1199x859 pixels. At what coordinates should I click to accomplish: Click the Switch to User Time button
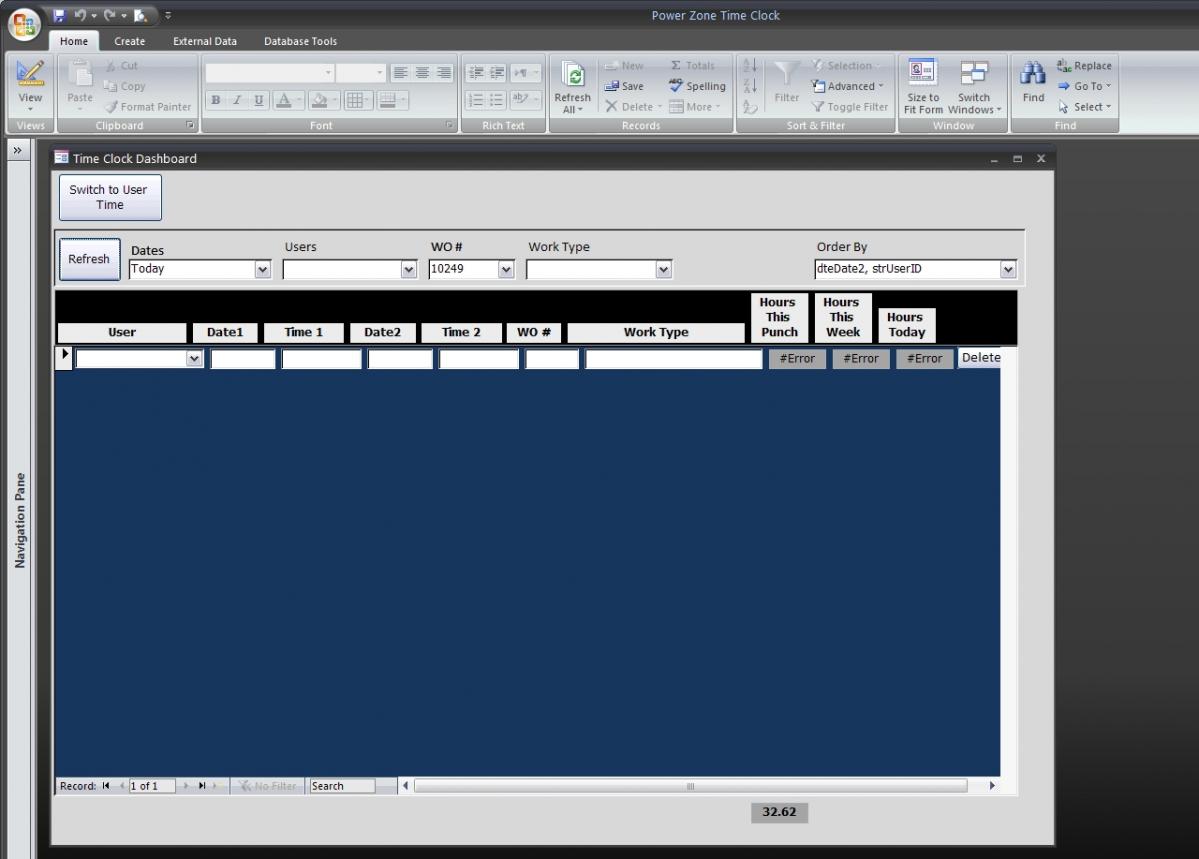click(x=110, y=197)
